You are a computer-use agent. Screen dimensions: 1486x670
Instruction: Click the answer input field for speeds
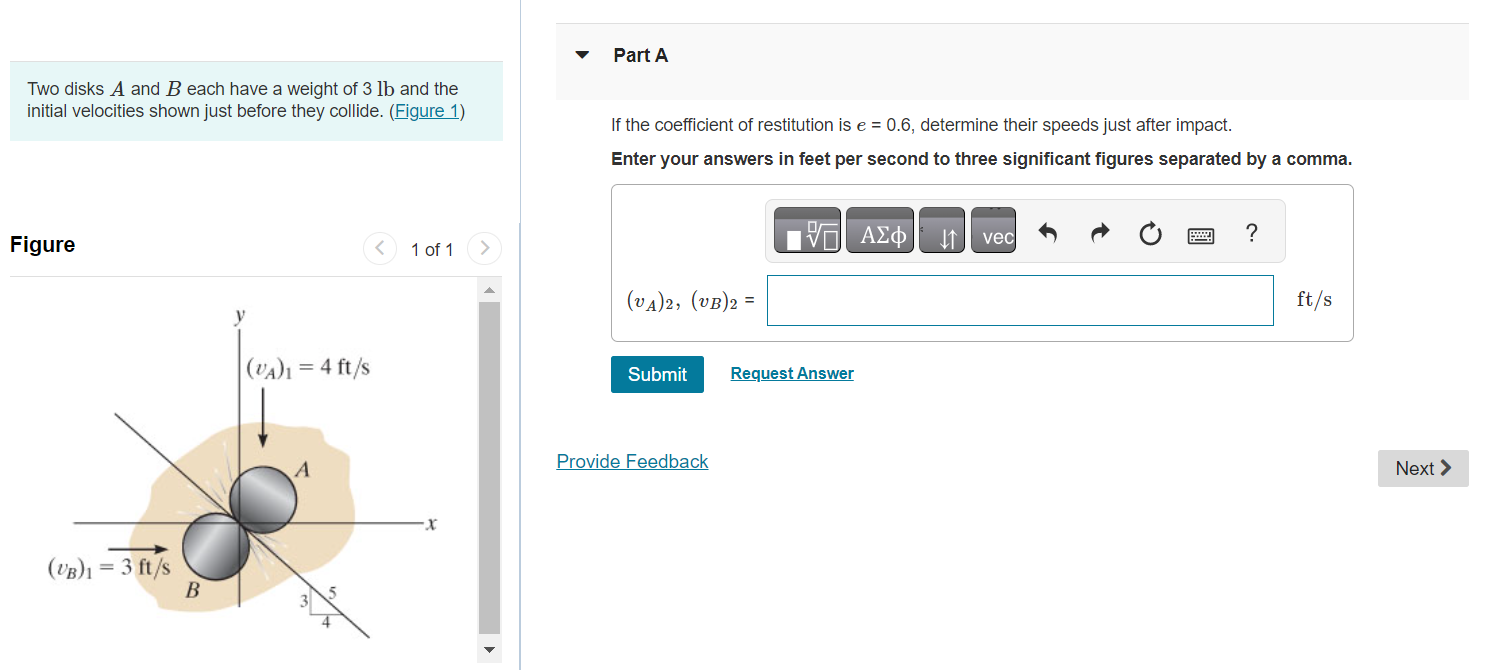[1019, 300]
